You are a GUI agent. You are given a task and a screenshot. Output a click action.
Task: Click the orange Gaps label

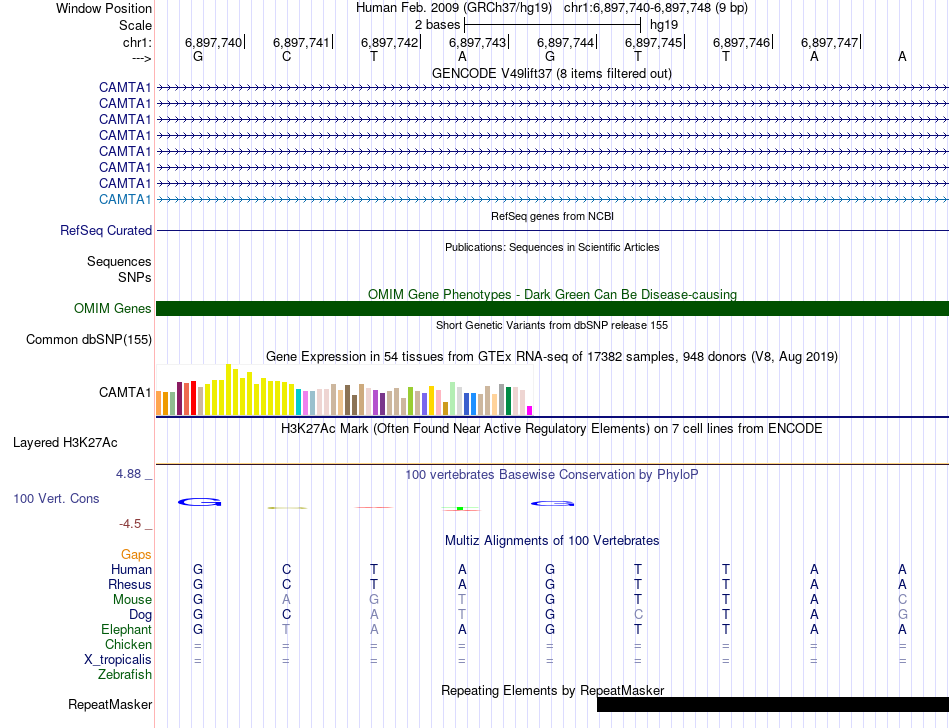(x=136, y=554)
